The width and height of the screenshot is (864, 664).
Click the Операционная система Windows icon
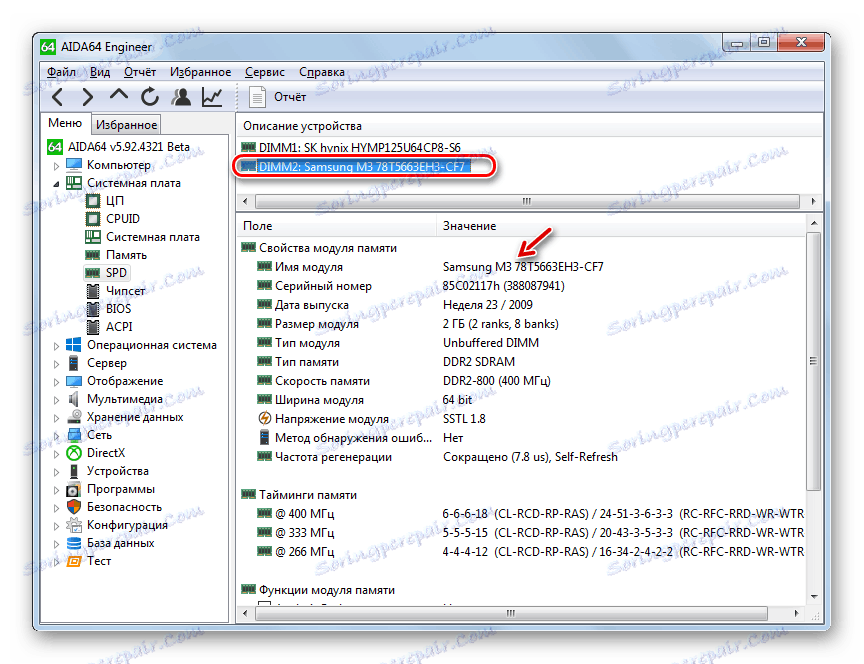(74, 345)
